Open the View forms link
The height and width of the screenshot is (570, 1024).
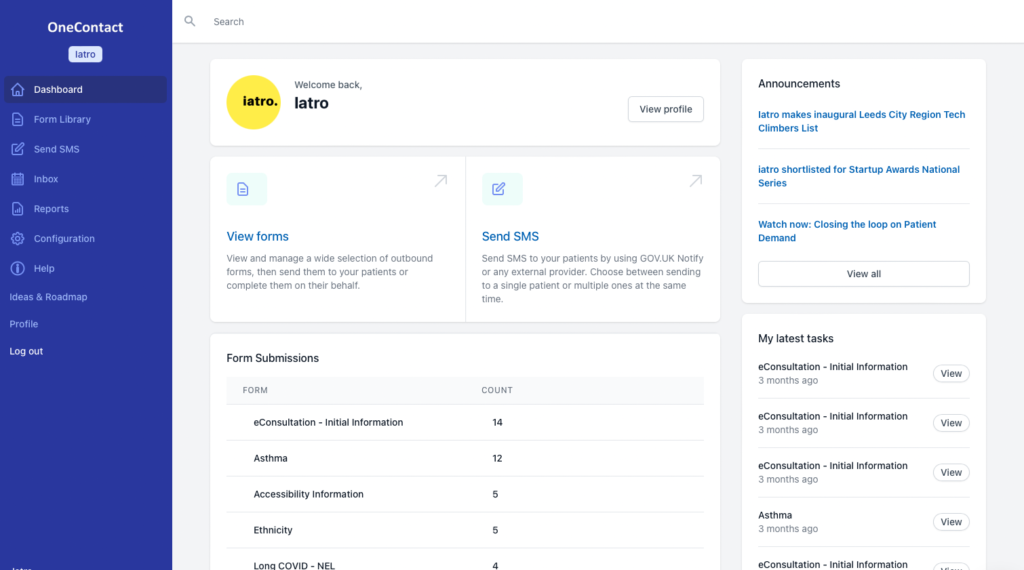coord(257,236)
